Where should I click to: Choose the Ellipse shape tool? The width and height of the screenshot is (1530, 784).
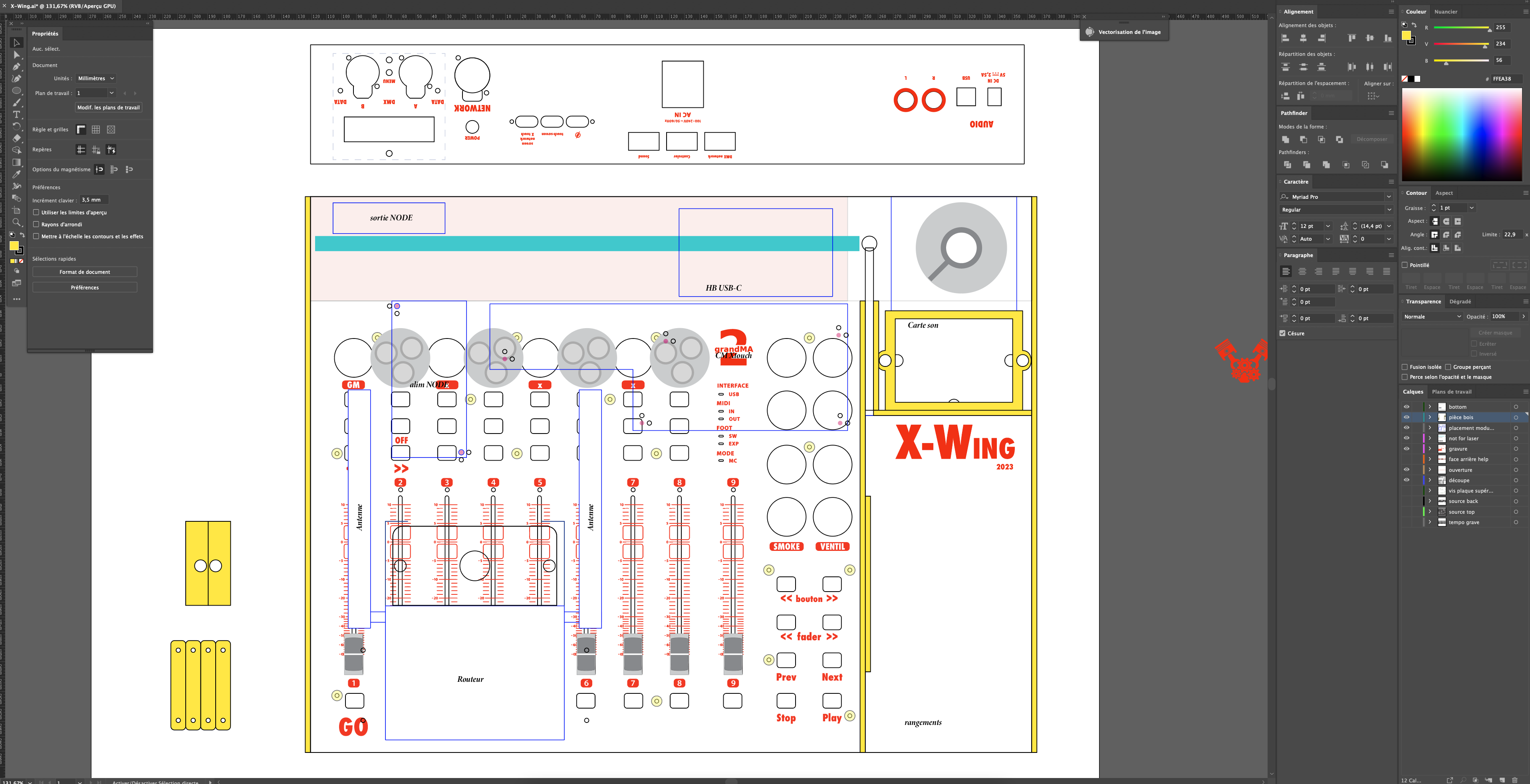point(17,91)
